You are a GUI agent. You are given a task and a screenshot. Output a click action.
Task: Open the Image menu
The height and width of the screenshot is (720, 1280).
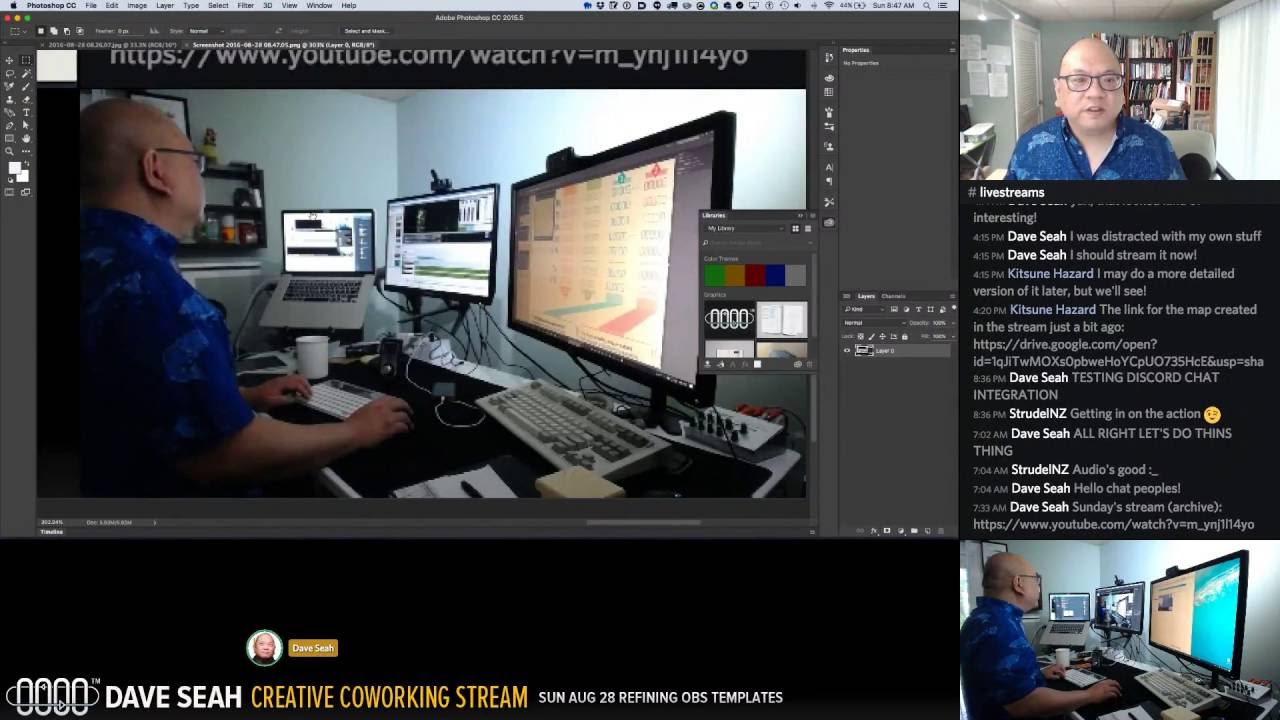(137, 5)
